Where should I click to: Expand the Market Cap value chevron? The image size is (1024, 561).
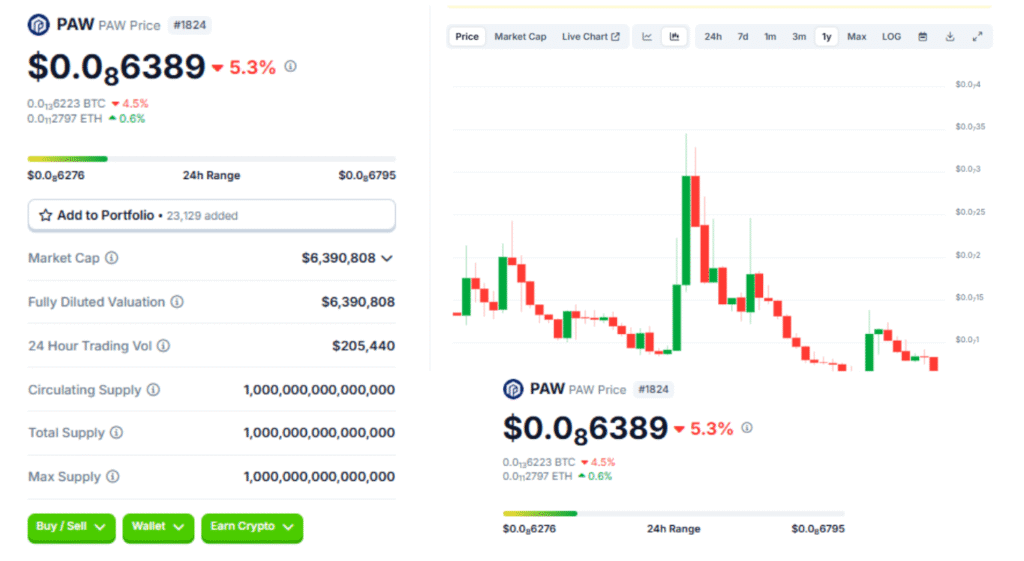click(387, 258)
